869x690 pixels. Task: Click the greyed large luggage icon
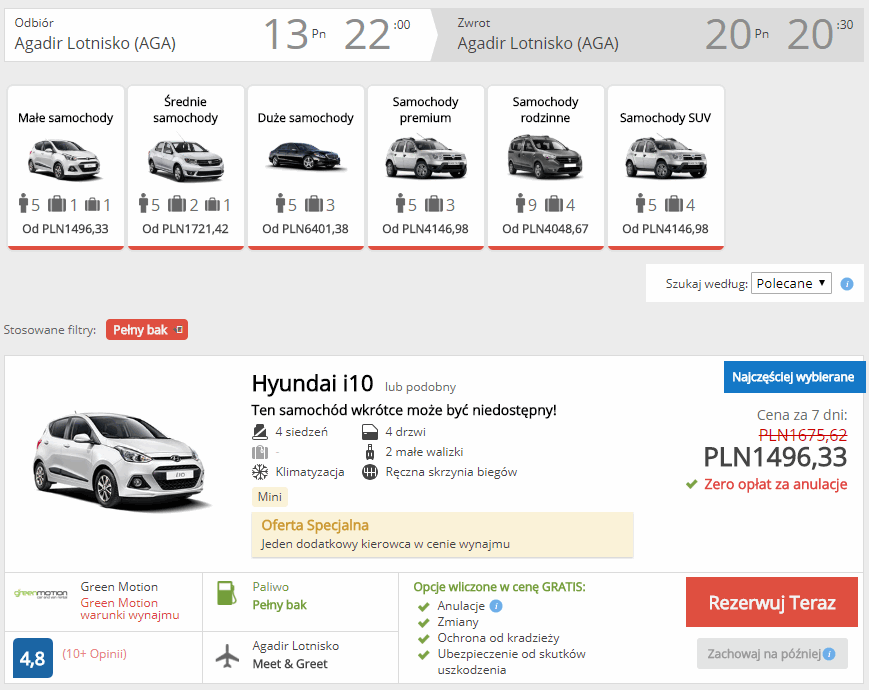tap(260, 452)
